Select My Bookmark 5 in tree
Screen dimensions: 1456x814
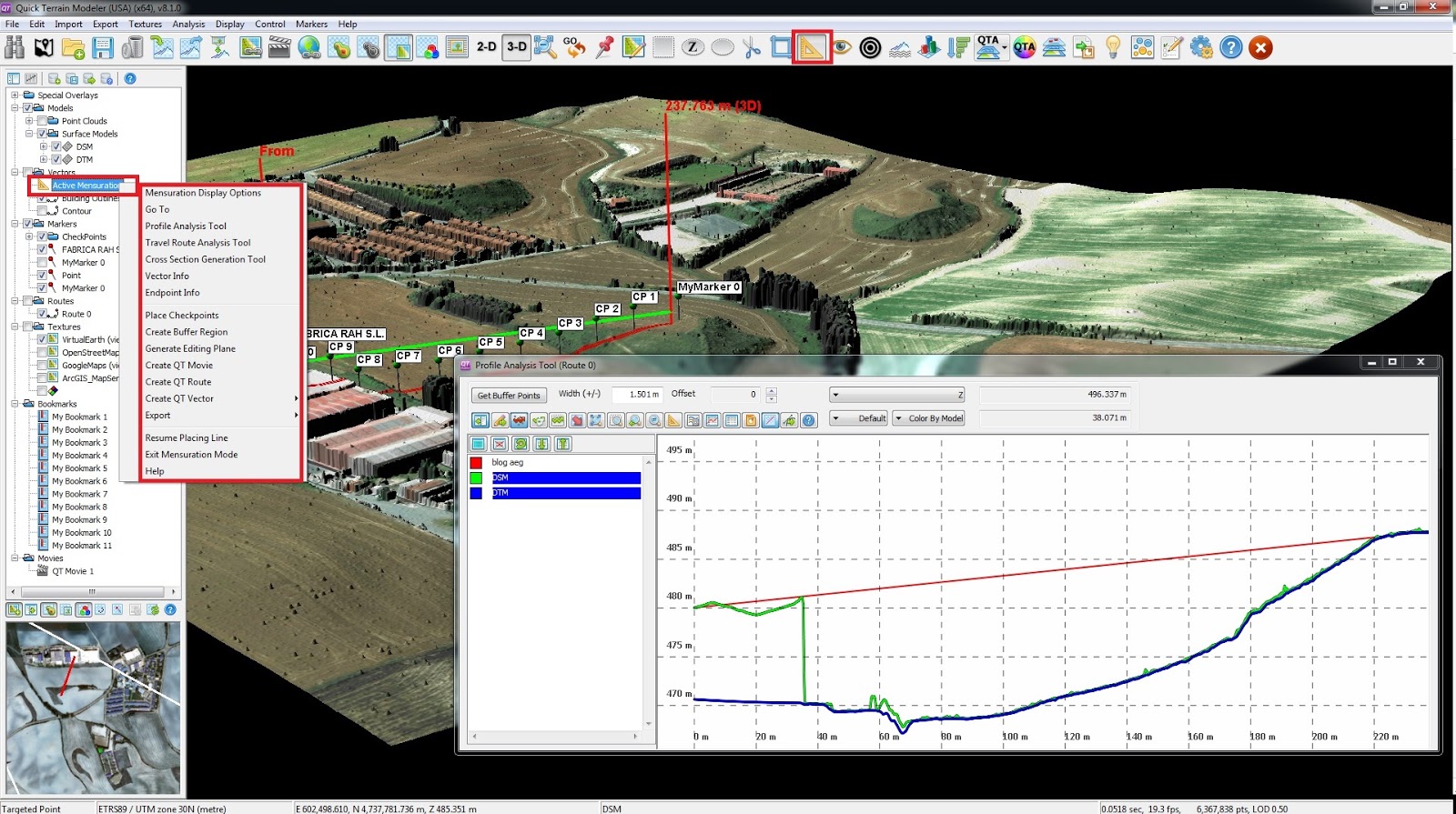point(79,468)
